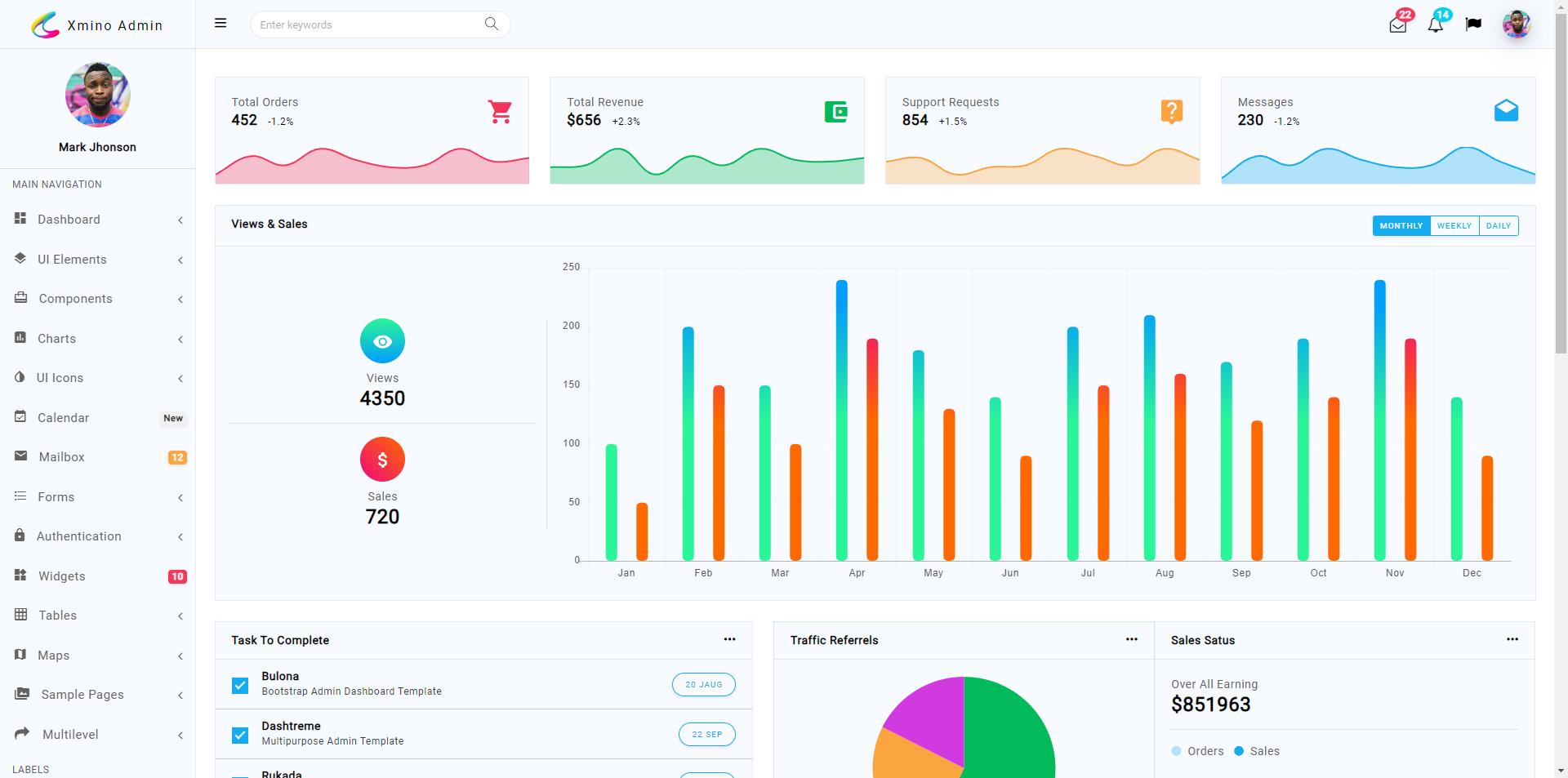Screen dimensions: 1568x778
Task: Open Sales Satus options menu dots
Action: pos(1512,639)
